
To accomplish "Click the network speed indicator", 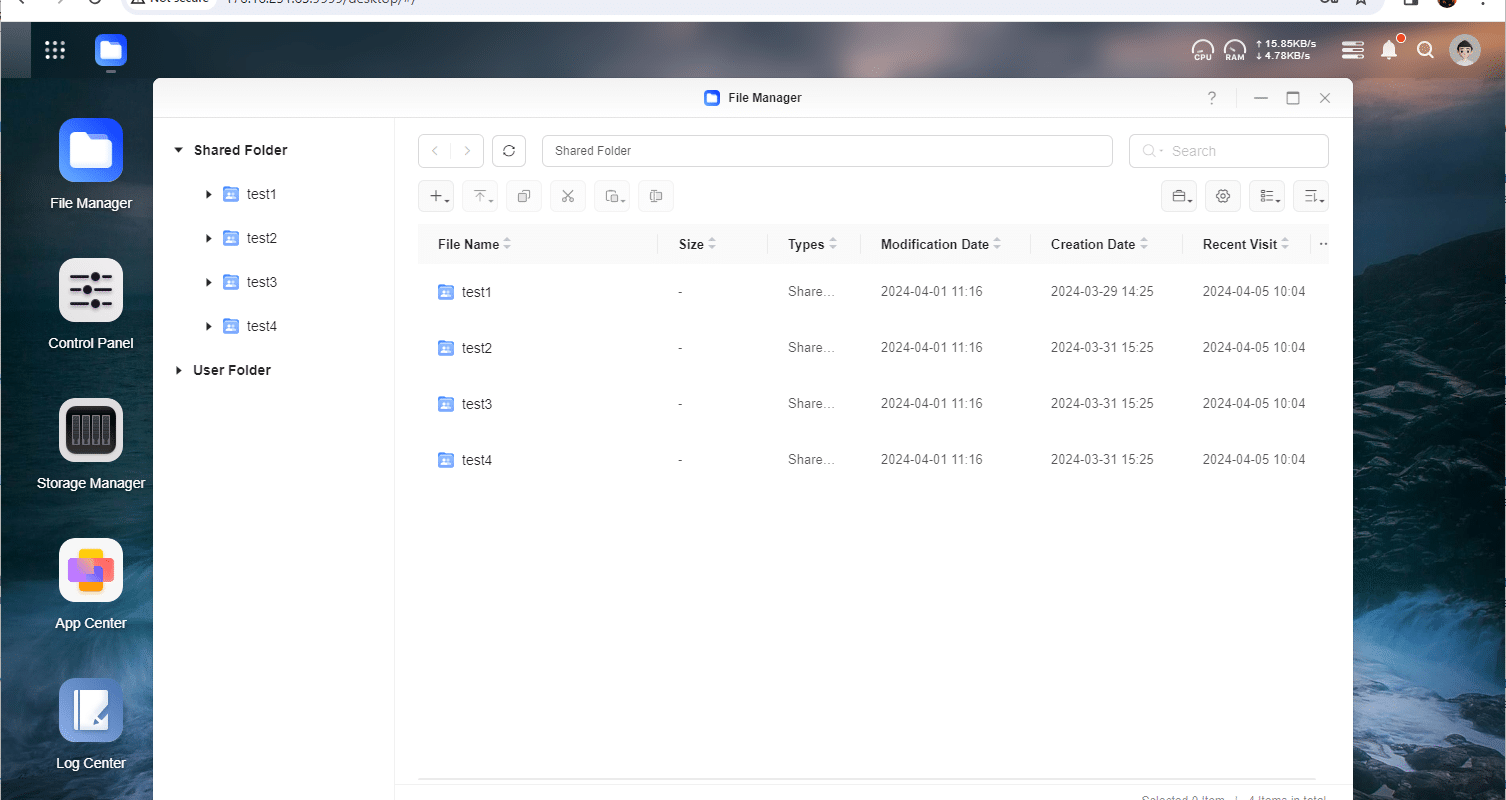I will point(1286,50).
